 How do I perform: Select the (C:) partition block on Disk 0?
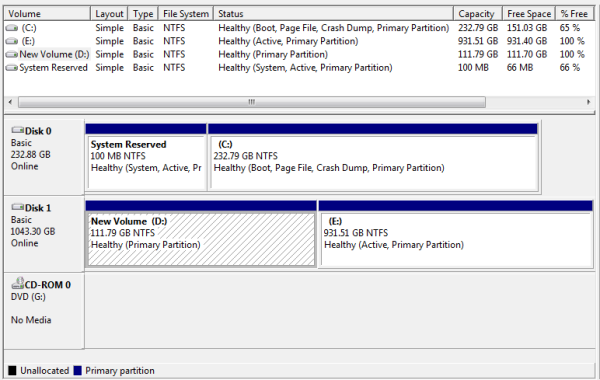[373, 157]
